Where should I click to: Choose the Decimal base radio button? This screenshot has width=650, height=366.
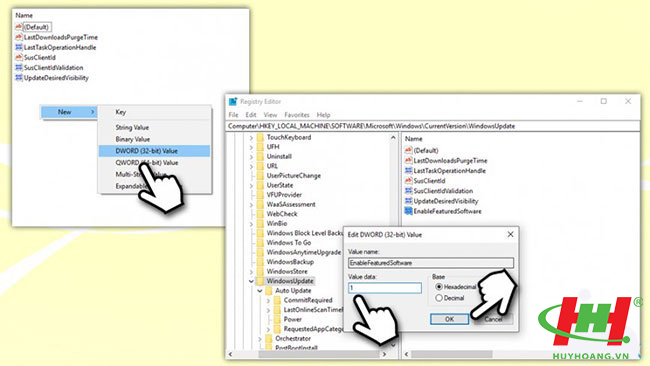pos(439,298)
